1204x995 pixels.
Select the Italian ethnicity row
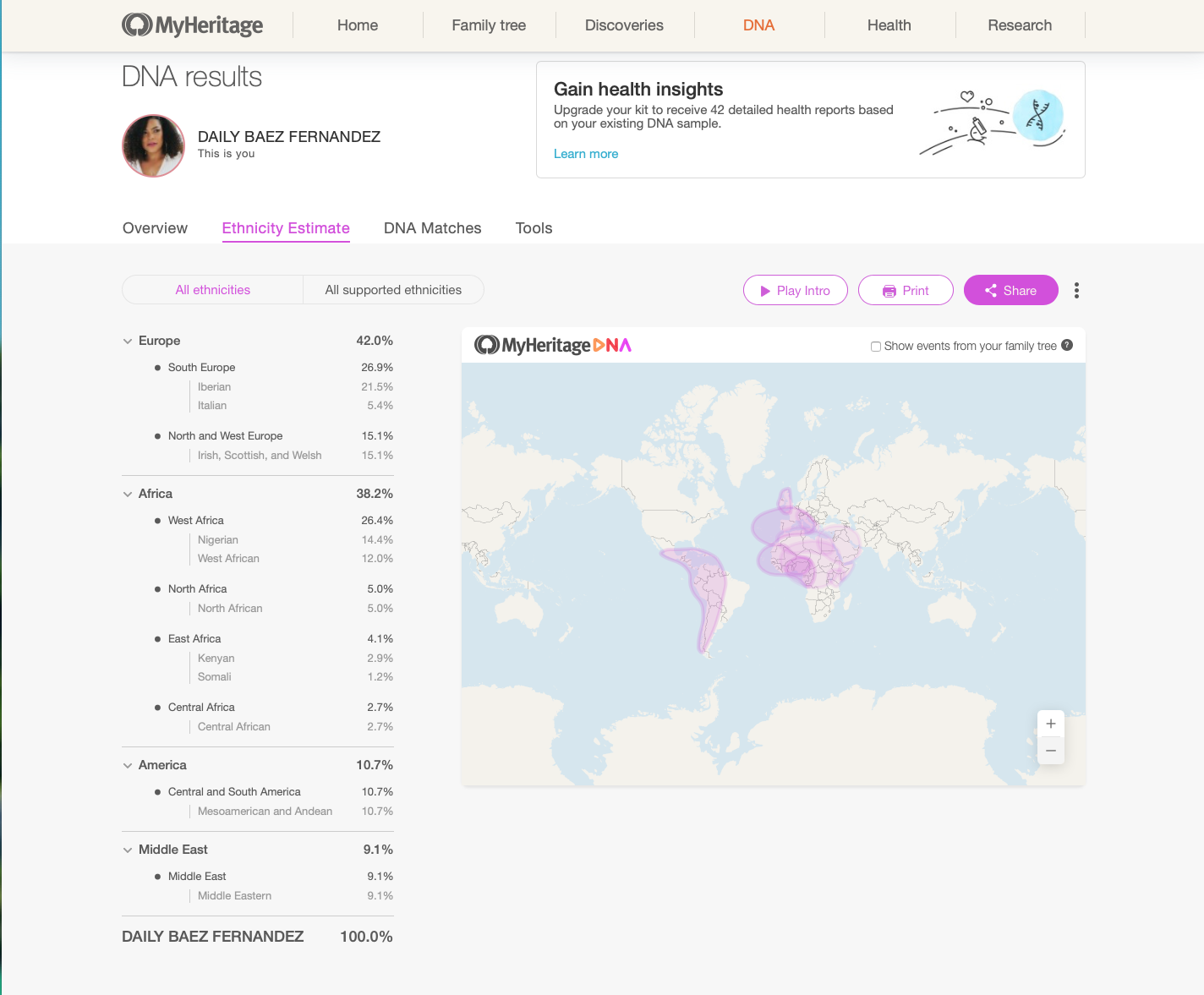click(294, 406)
